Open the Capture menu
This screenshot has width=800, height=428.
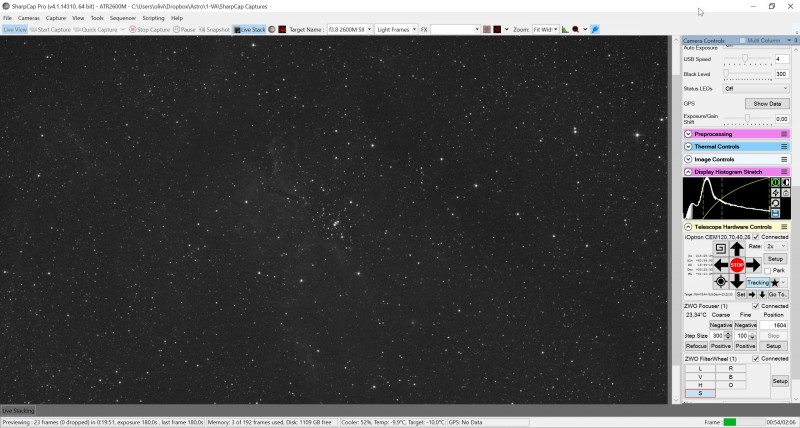pyautogui.click(x=56, y=18)
